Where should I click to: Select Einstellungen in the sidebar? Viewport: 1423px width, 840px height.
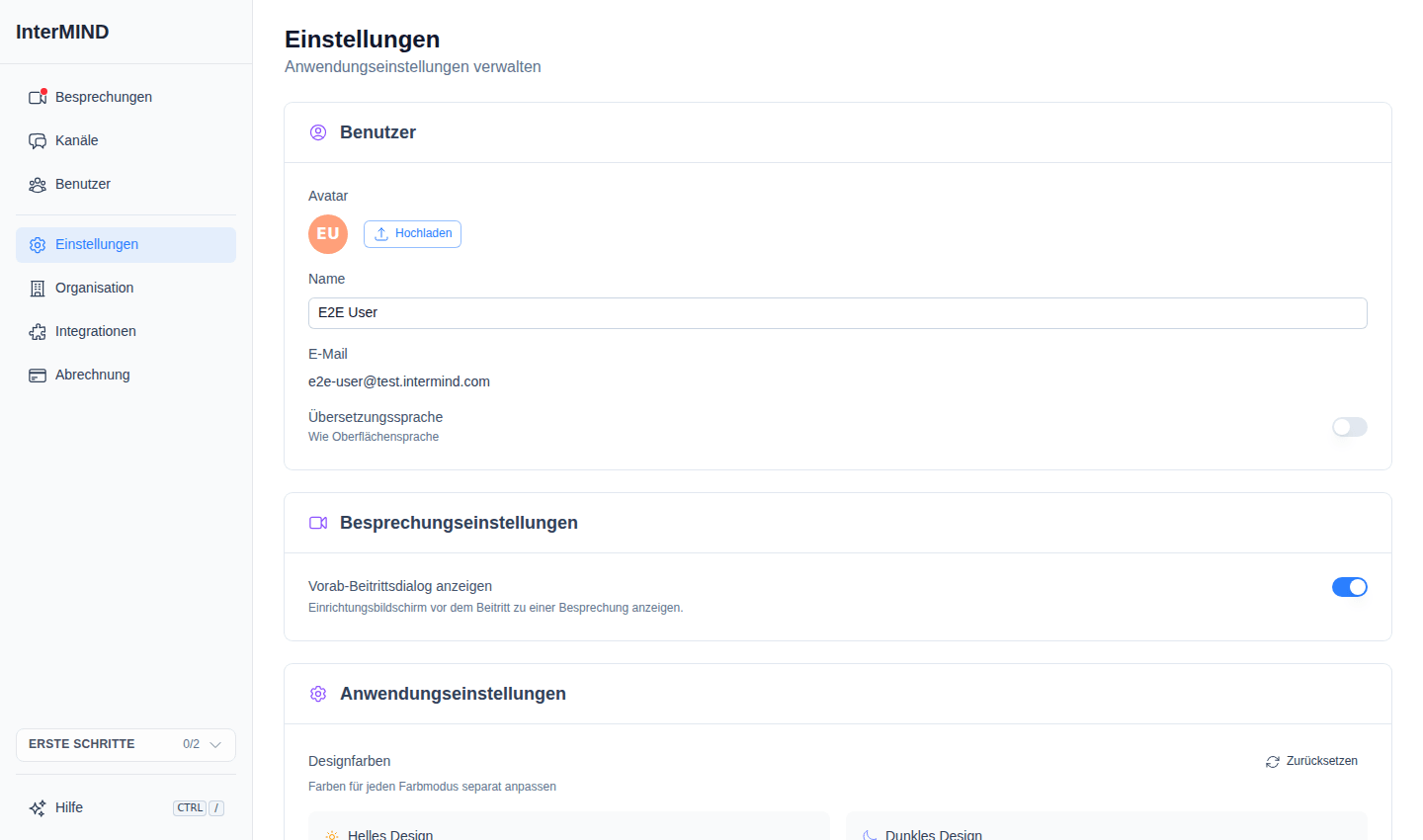pyautogui.click(x=126, y=245)
